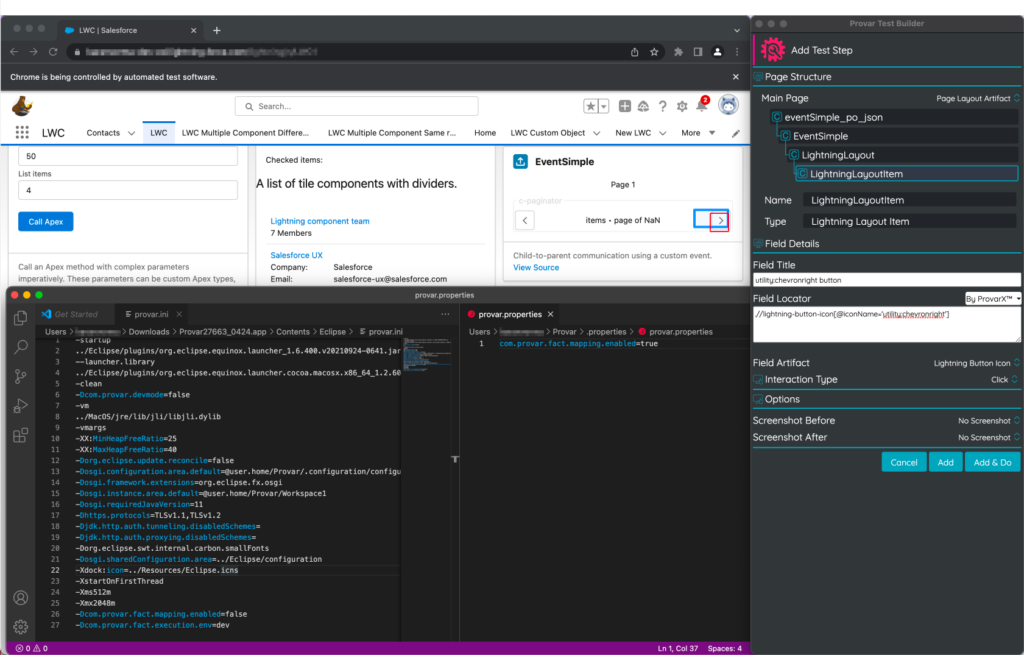Click the Salesforce notifications bell
The height and width of the screenshot is (655, 1024).
(701, 106)
